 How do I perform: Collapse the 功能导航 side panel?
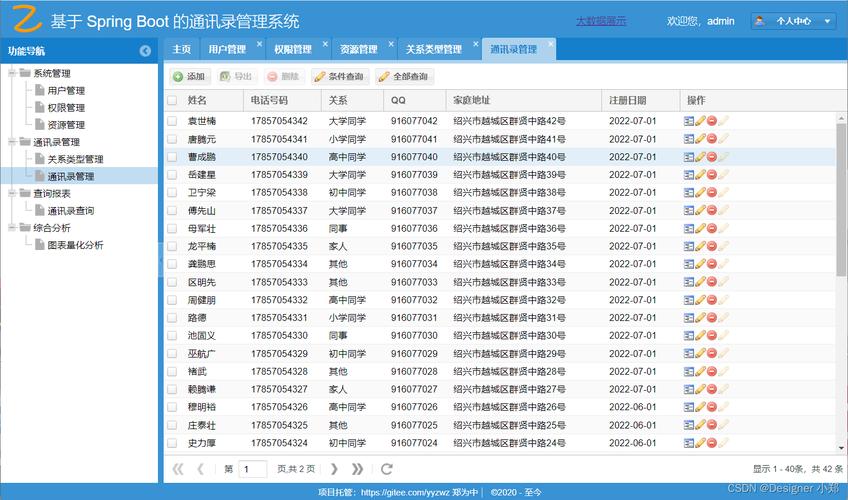click(145, 51)
